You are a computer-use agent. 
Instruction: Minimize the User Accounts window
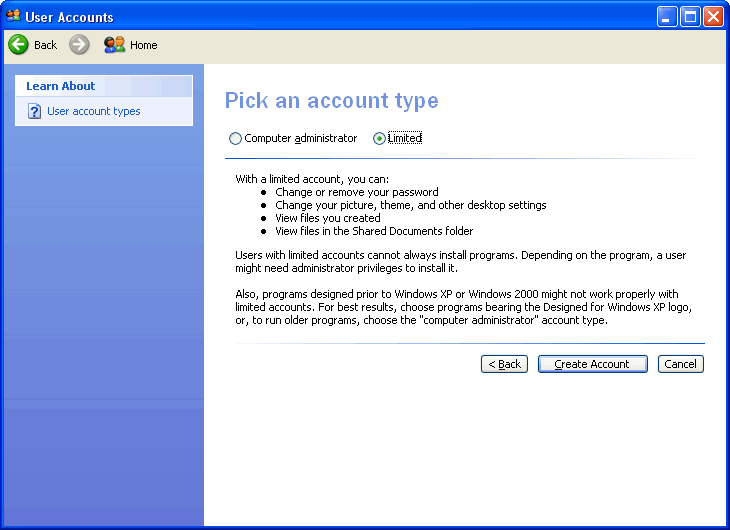(667, 17)
